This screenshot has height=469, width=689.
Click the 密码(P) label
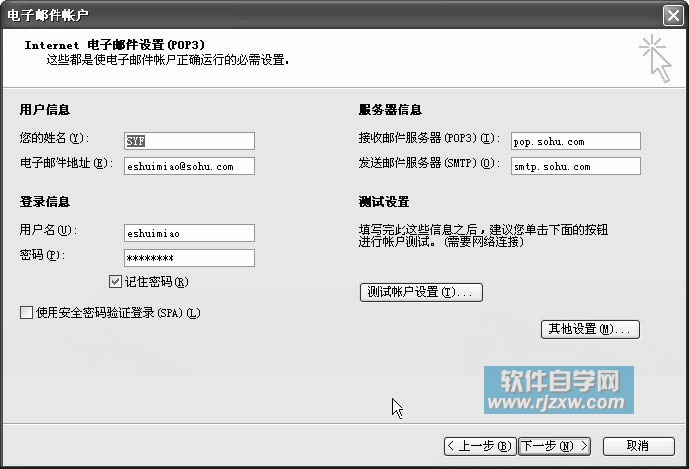[x=42, y=255]
